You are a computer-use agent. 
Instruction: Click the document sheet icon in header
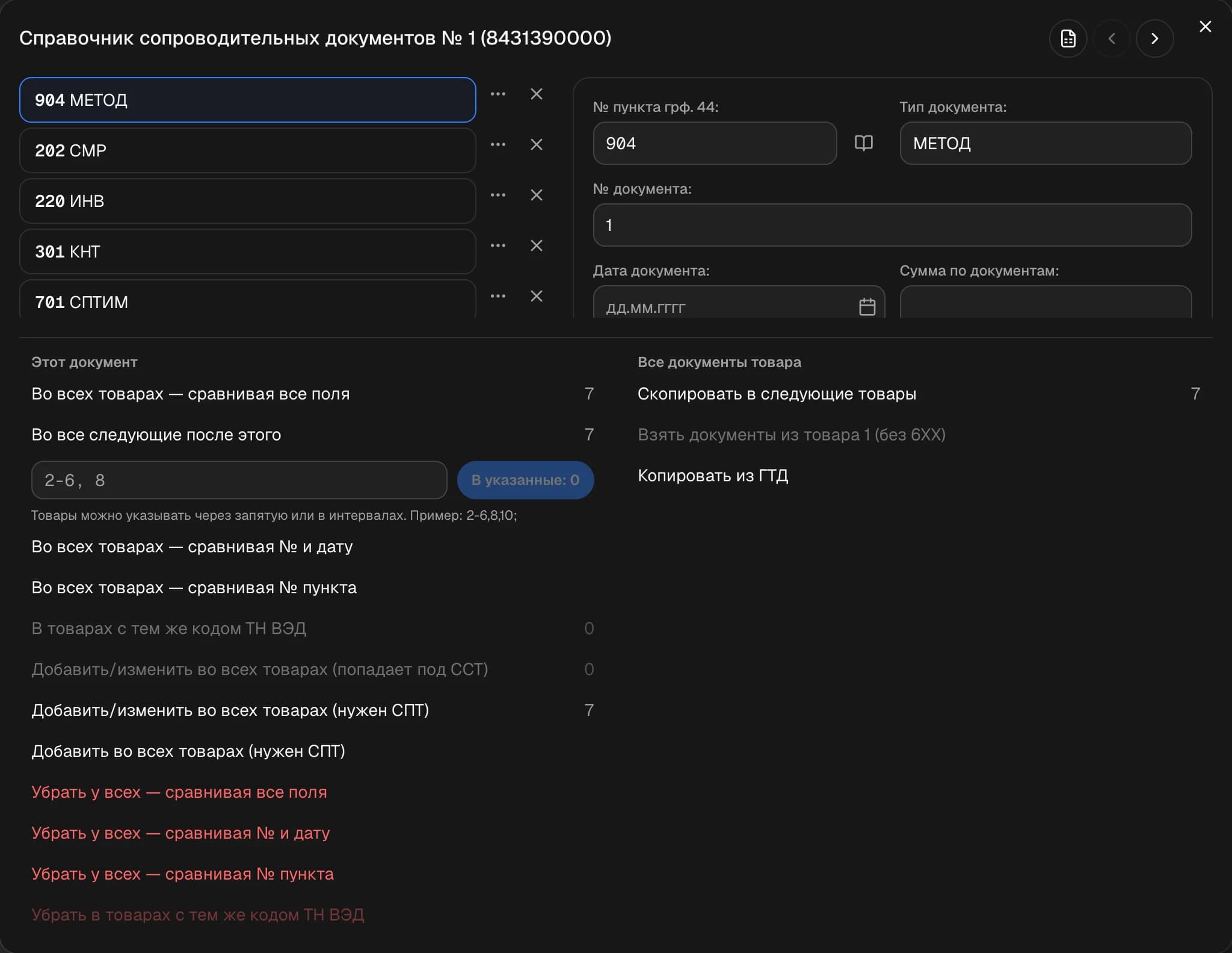[1068, 39]
